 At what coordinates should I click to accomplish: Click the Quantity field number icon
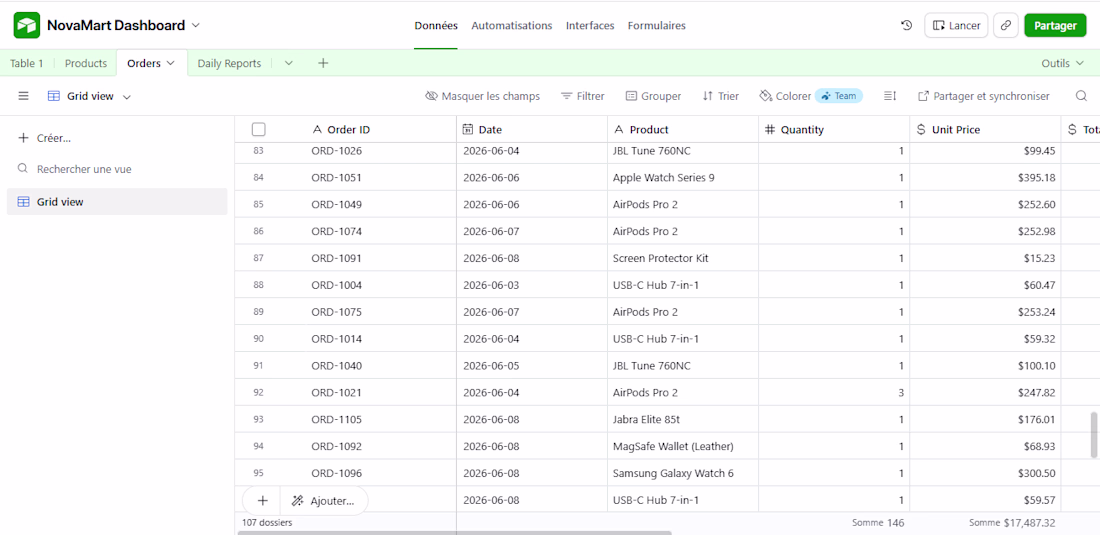pos(770,129)
